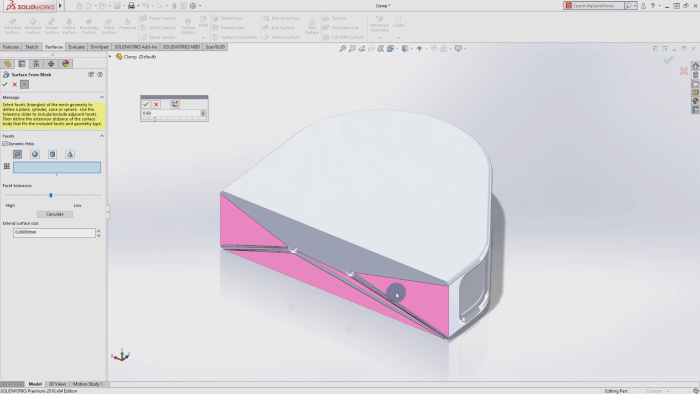The height and width of the screenshot is (394, 700).
Task: Switch to the SOLIDWORKS MBD tab
Action: [x=181, y=47]
